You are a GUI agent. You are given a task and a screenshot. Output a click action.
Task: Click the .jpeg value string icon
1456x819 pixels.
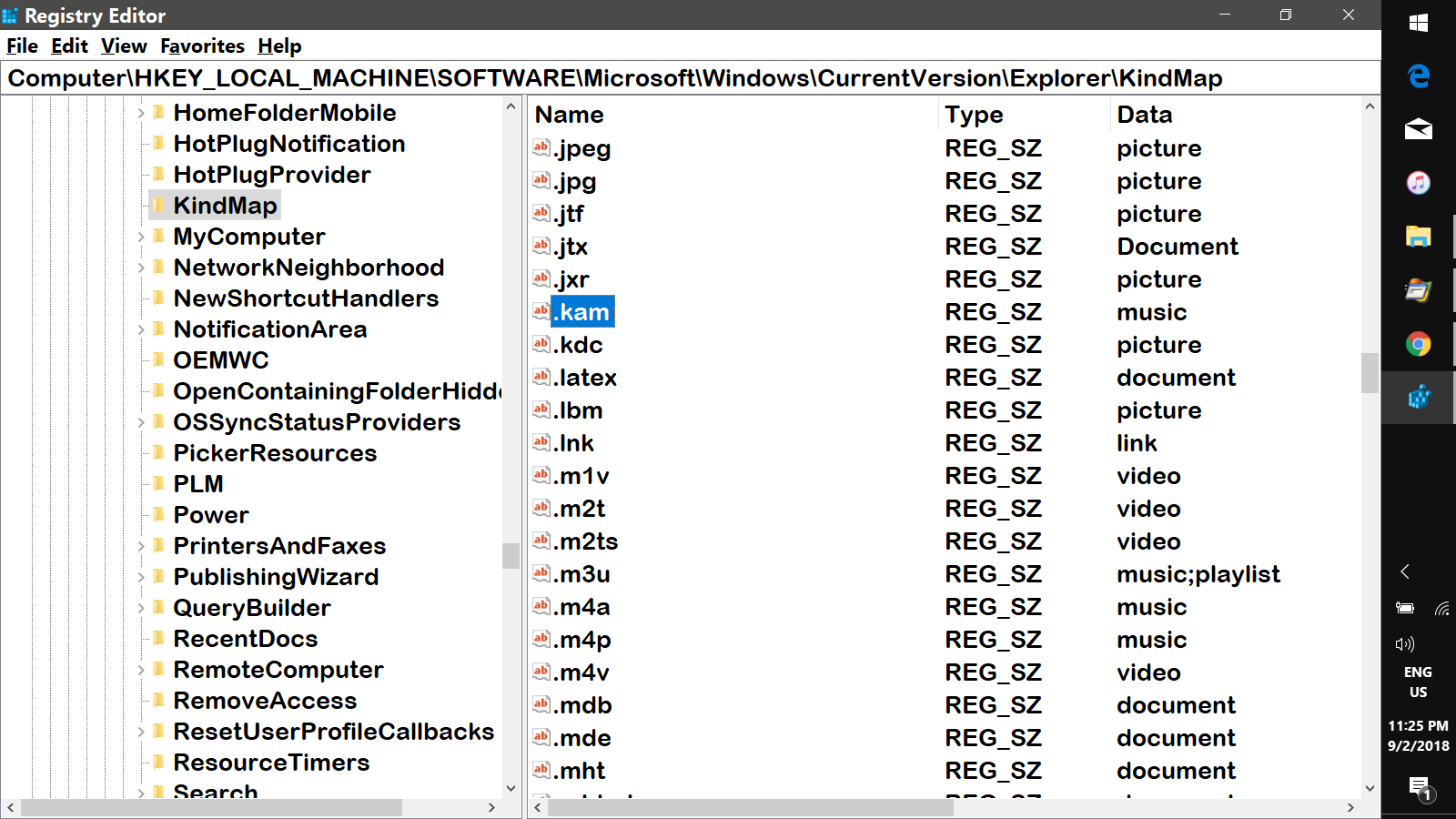[x=541, y=147]
